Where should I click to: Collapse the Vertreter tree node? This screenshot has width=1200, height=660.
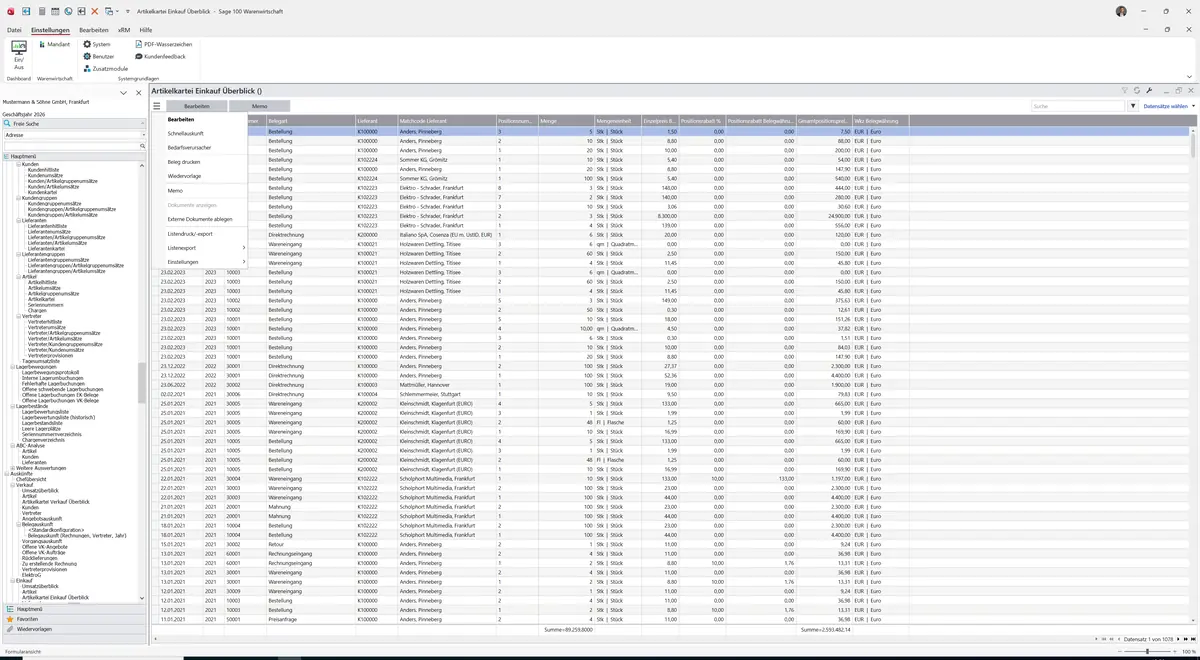18,316
